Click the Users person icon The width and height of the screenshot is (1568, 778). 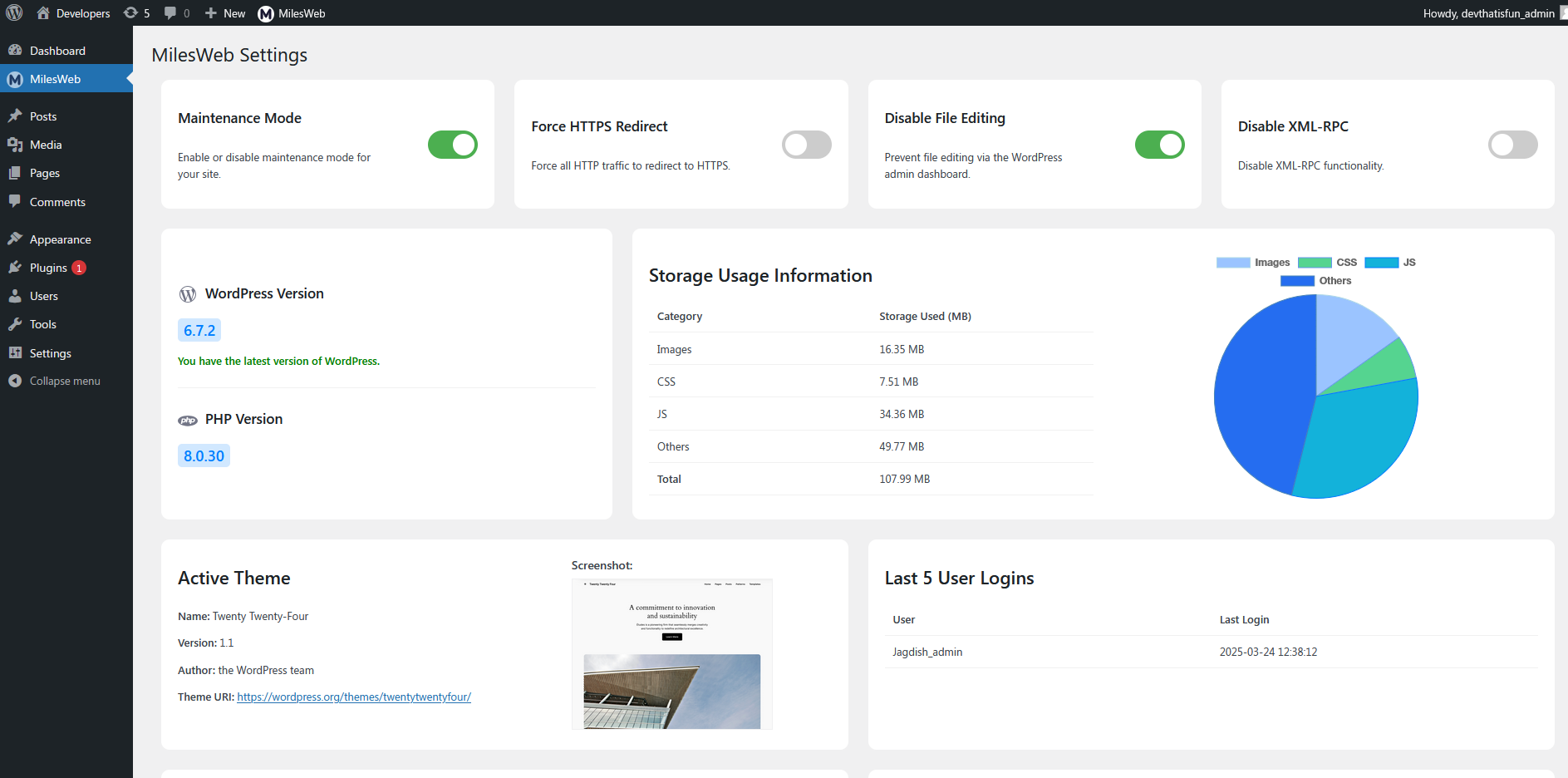(x=15, y=296)
